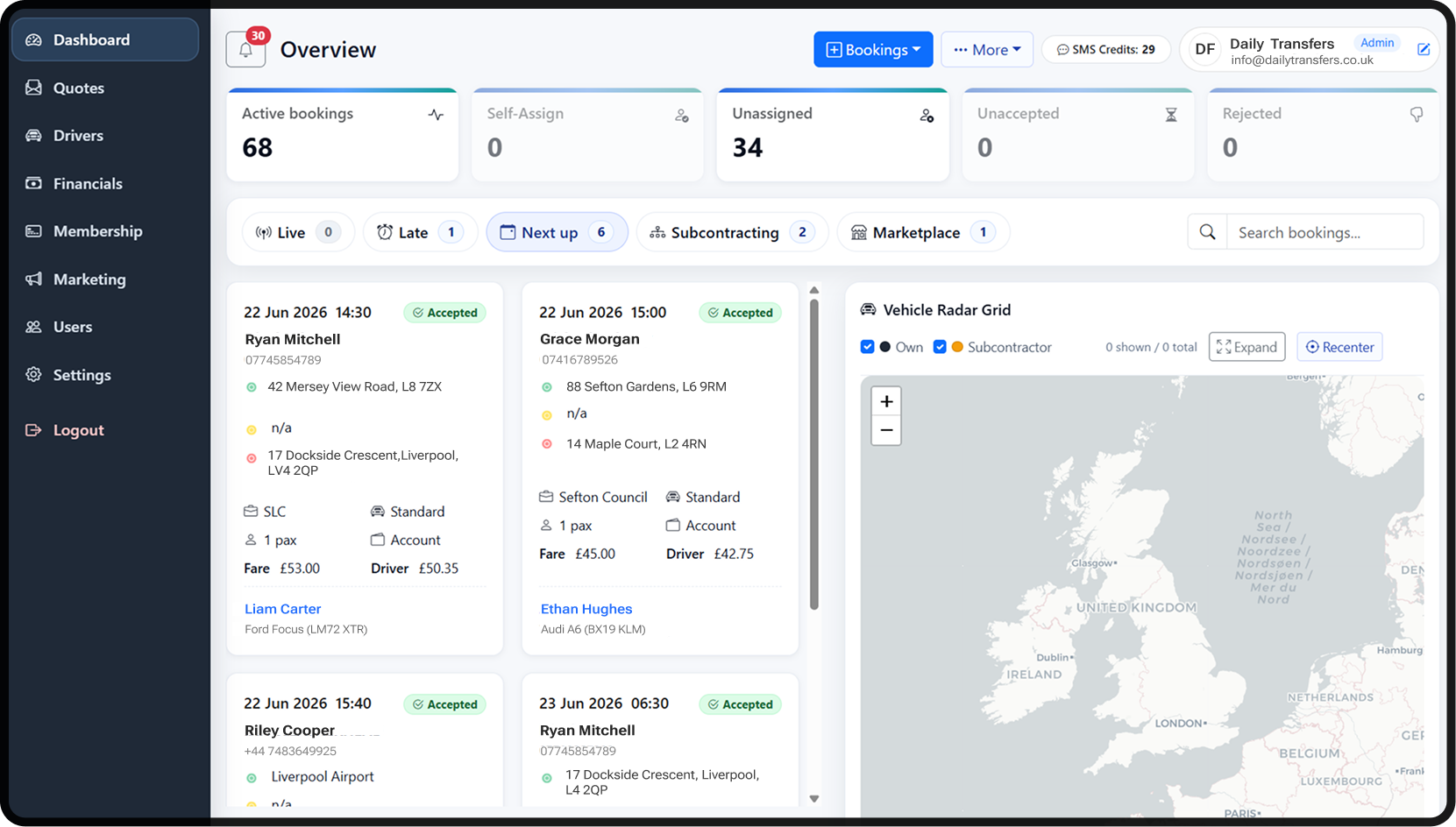
Task: Click the scroll down arrow of bookings list
Action: pyautogui.click(x=814, y=799)
